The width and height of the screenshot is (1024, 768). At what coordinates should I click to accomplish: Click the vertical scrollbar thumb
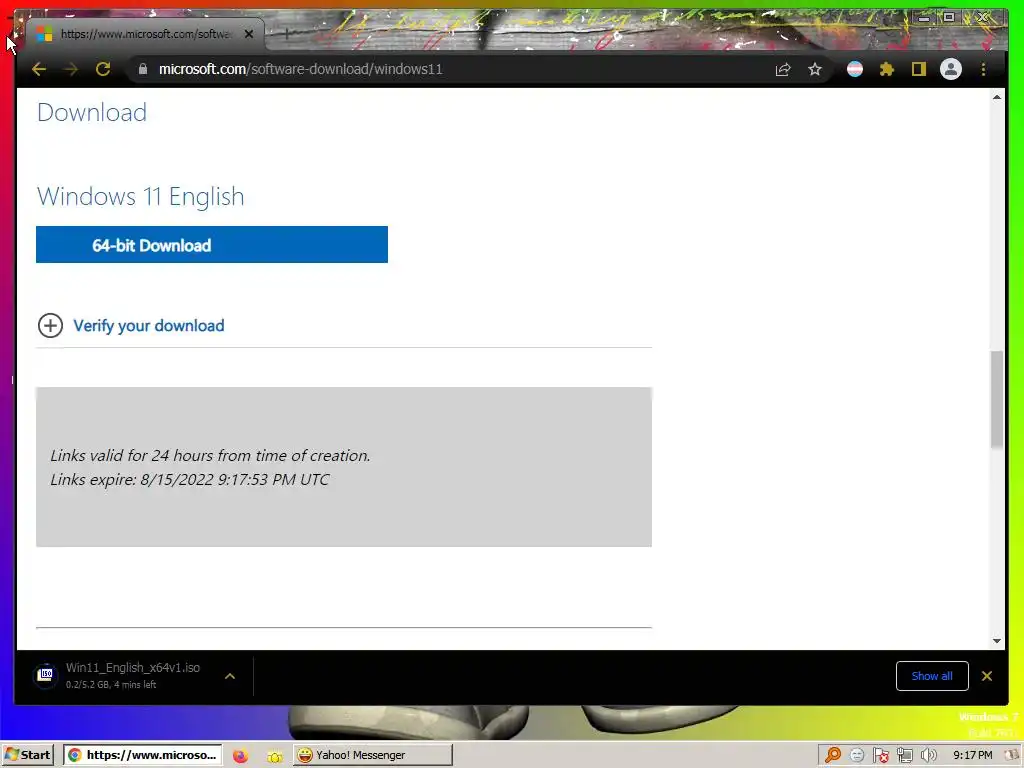click(x=997, y=399)
